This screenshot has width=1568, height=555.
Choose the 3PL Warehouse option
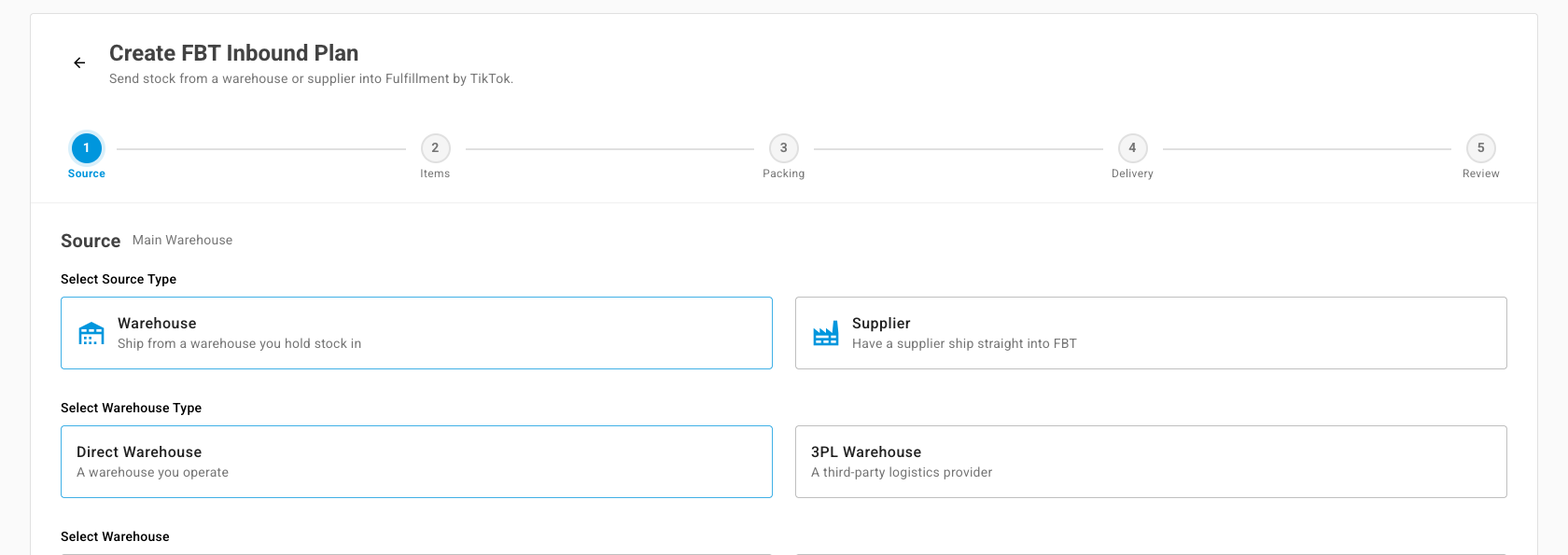click(x=1151, y=462)
